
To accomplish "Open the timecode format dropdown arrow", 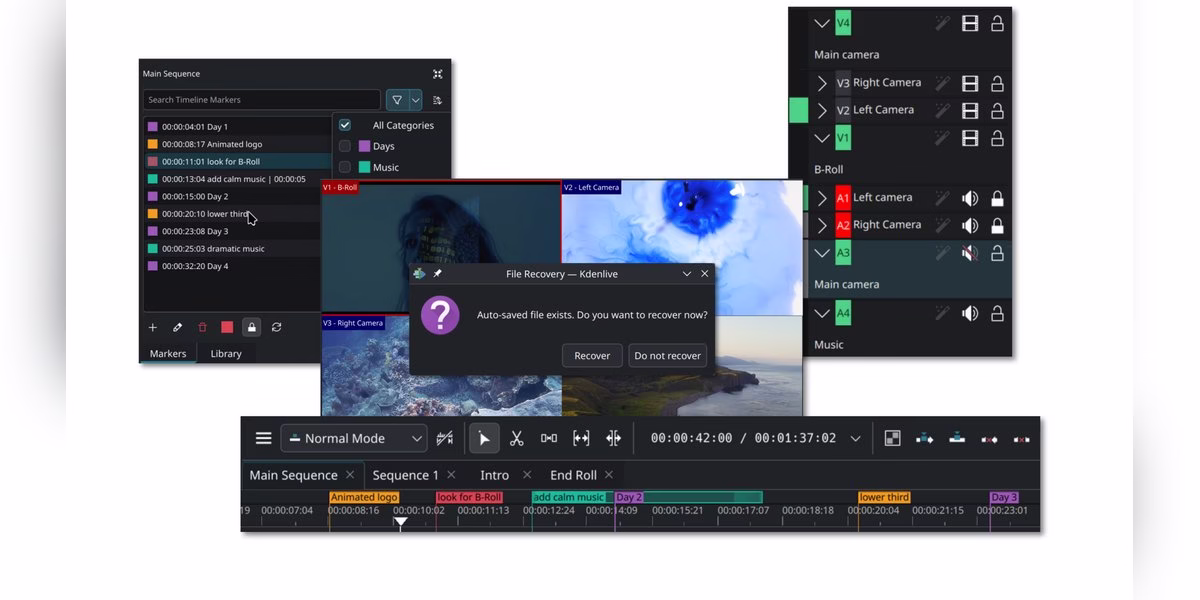I will click(x=855, y=438).
